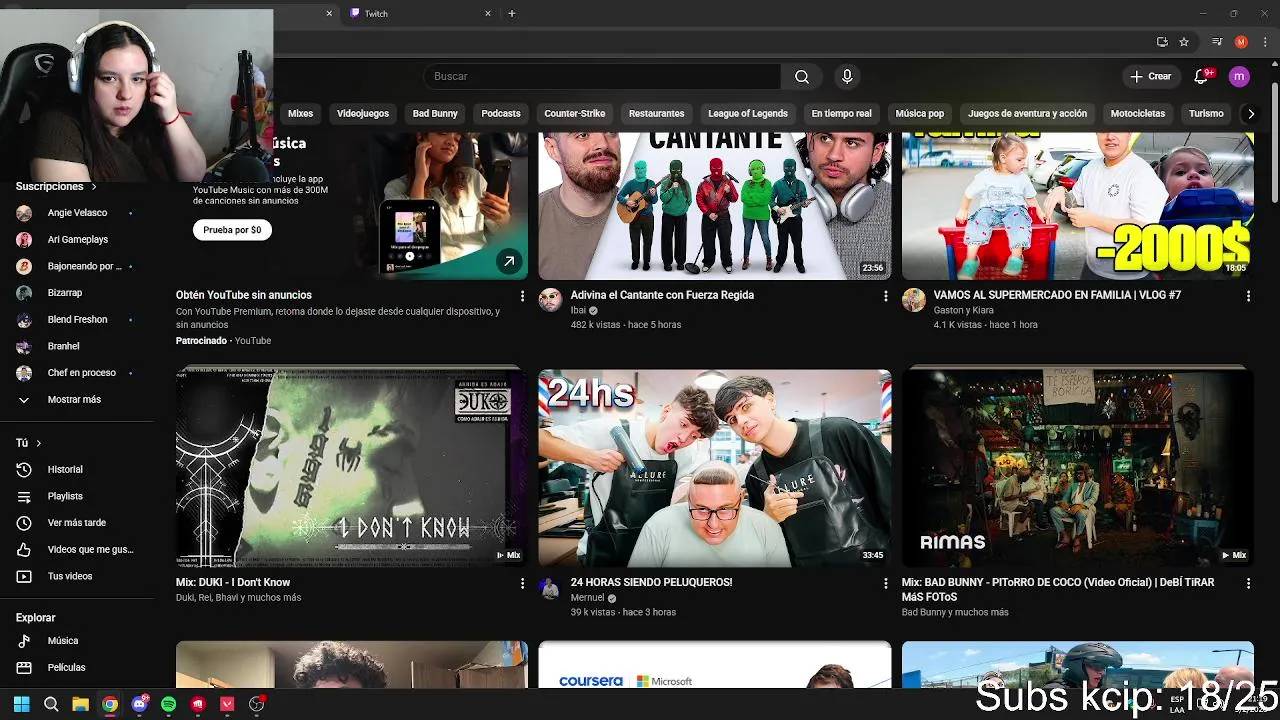
Task: Click the install app icon in address bar
Action: pos(1162,42)
